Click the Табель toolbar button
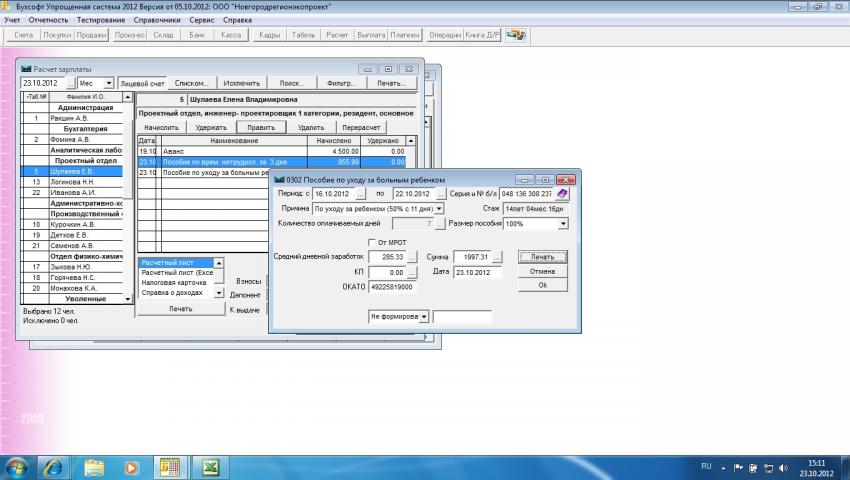 [x=302, y=35]
